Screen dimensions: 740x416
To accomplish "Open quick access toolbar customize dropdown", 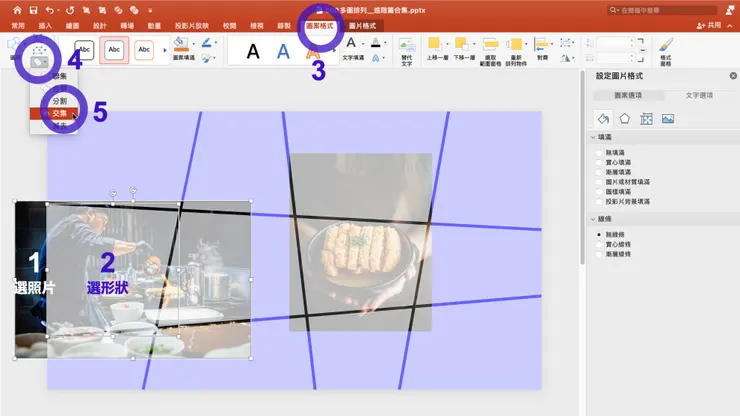I will (x=150, y=10).
